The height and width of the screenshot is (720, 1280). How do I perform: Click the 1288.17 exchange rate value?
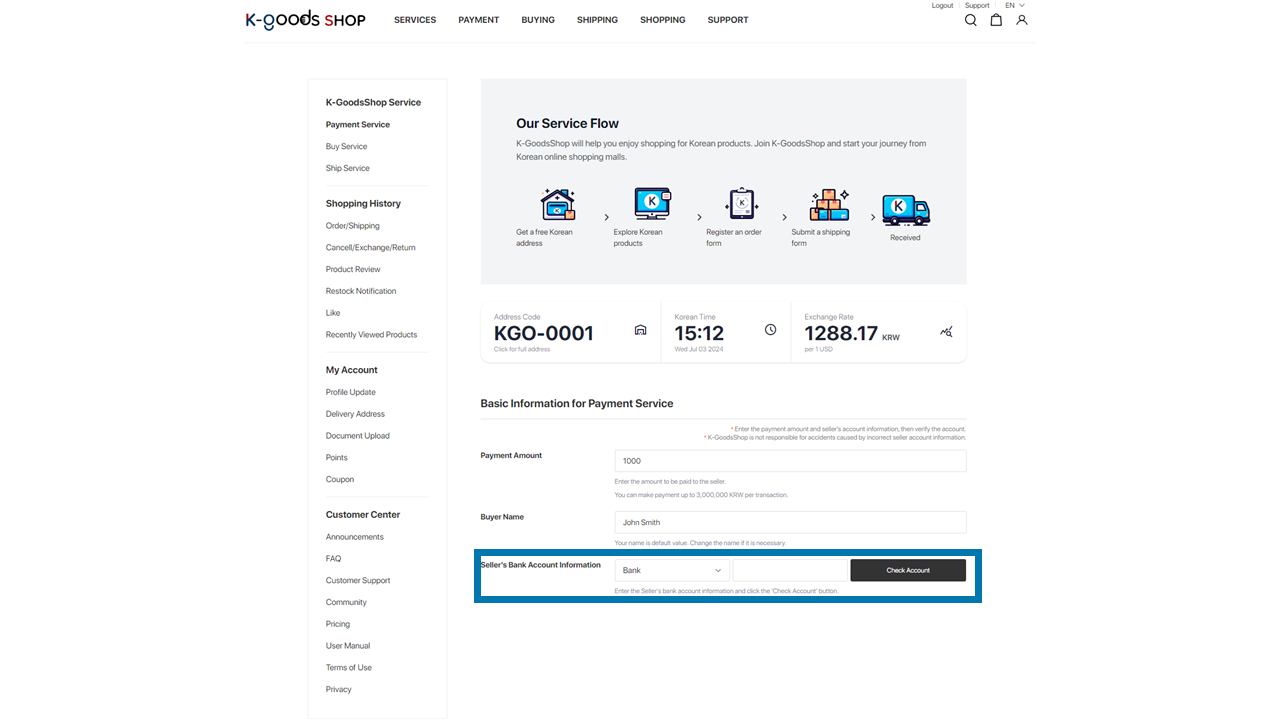(x=841, y=334)
